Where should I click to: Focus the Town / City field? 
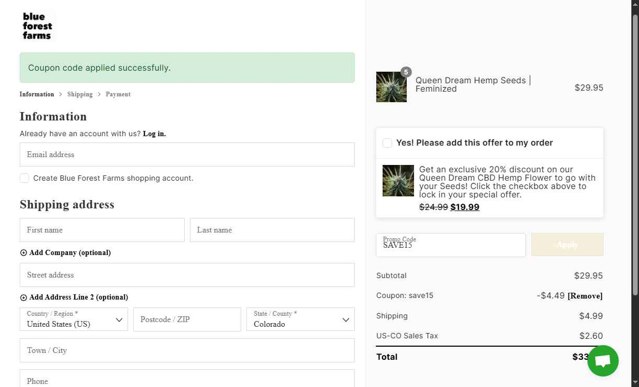(x=187, y=350)
